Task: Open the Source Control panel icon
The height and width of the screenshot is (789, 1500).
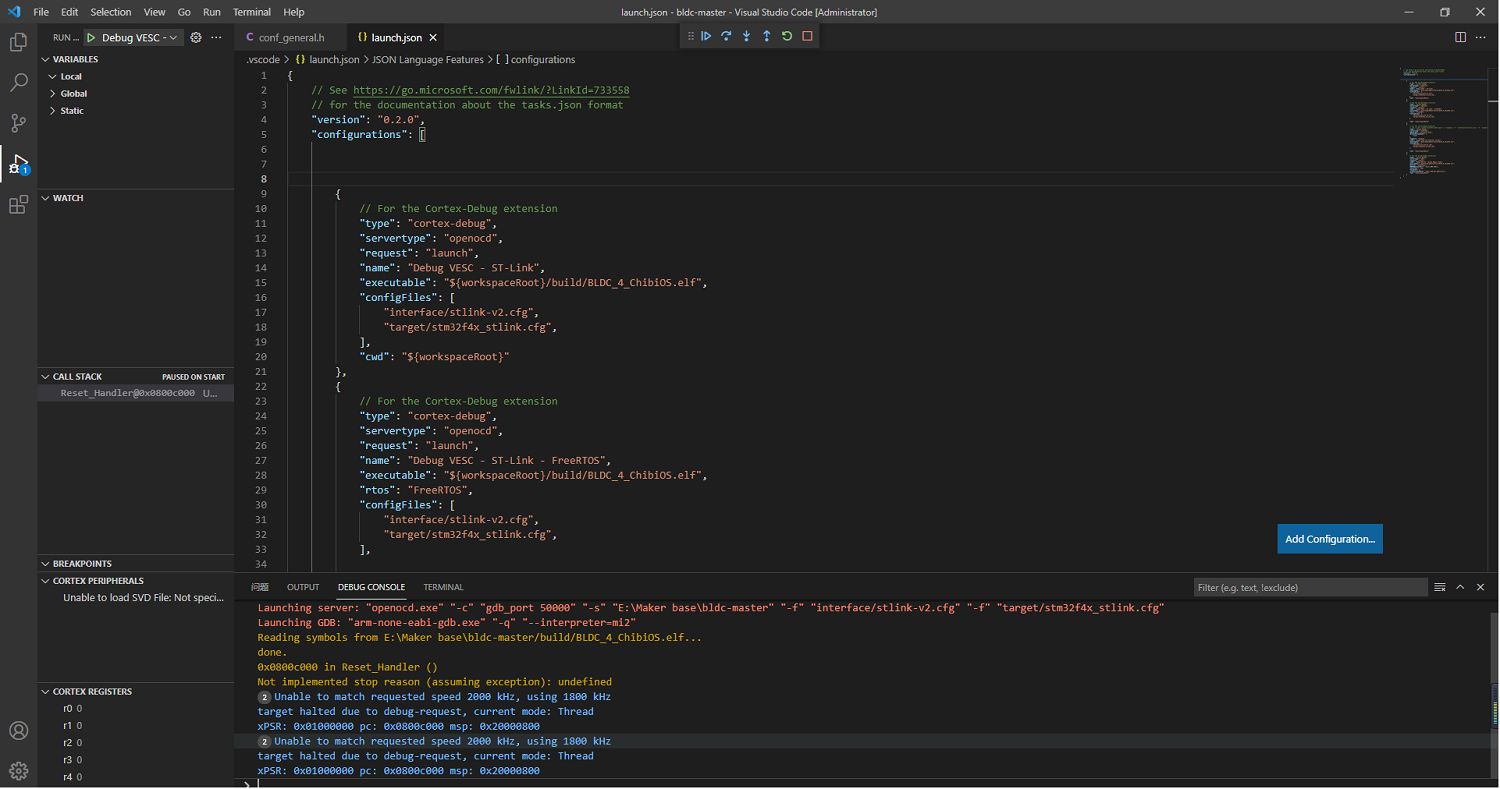Action: [x=18, y=122]
